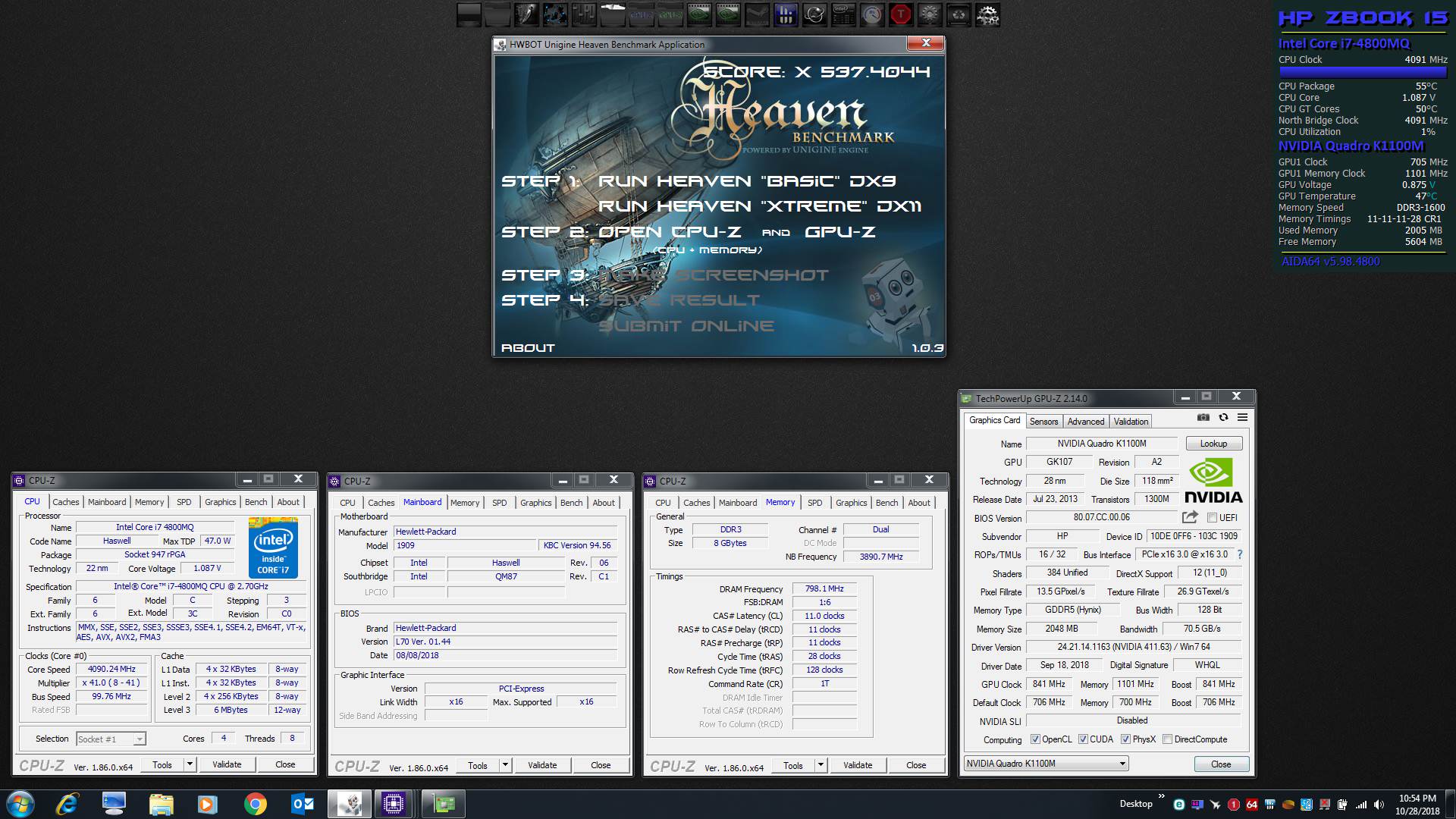Toggle the UEFI checkbox in GPU-Z

[1212, 518]
